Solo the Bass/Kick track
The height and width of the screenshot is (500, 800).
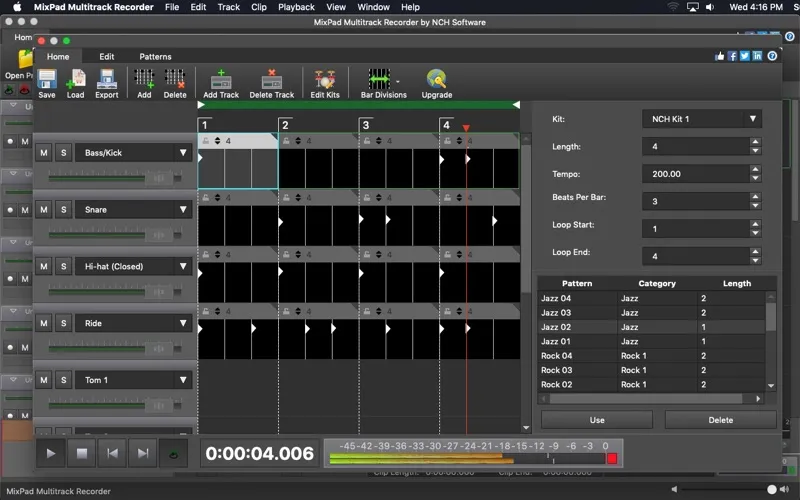click(63, 153)
